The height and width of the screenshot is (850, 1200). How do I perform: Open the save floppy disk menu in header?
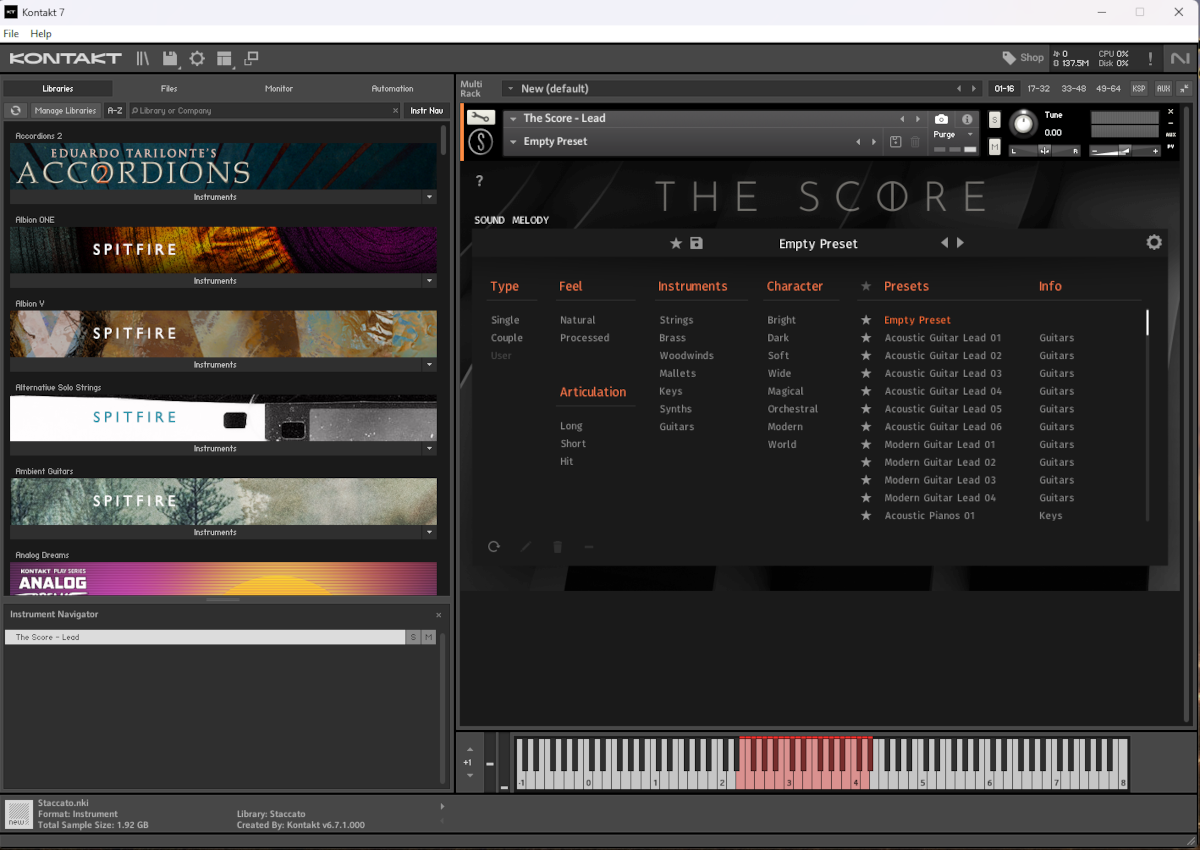[170, 58]
